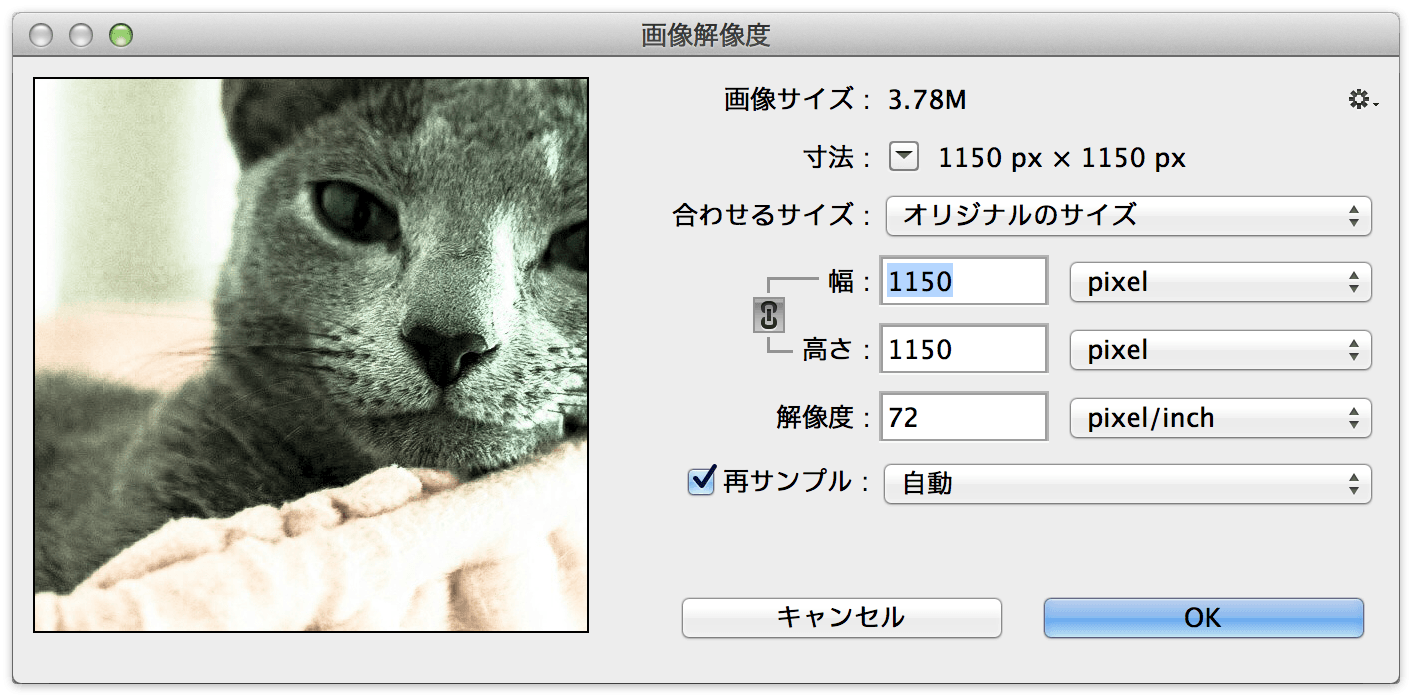The image size is (1412, 696).
Task: Open the gear settings menu
Action: pos(1362,100)
